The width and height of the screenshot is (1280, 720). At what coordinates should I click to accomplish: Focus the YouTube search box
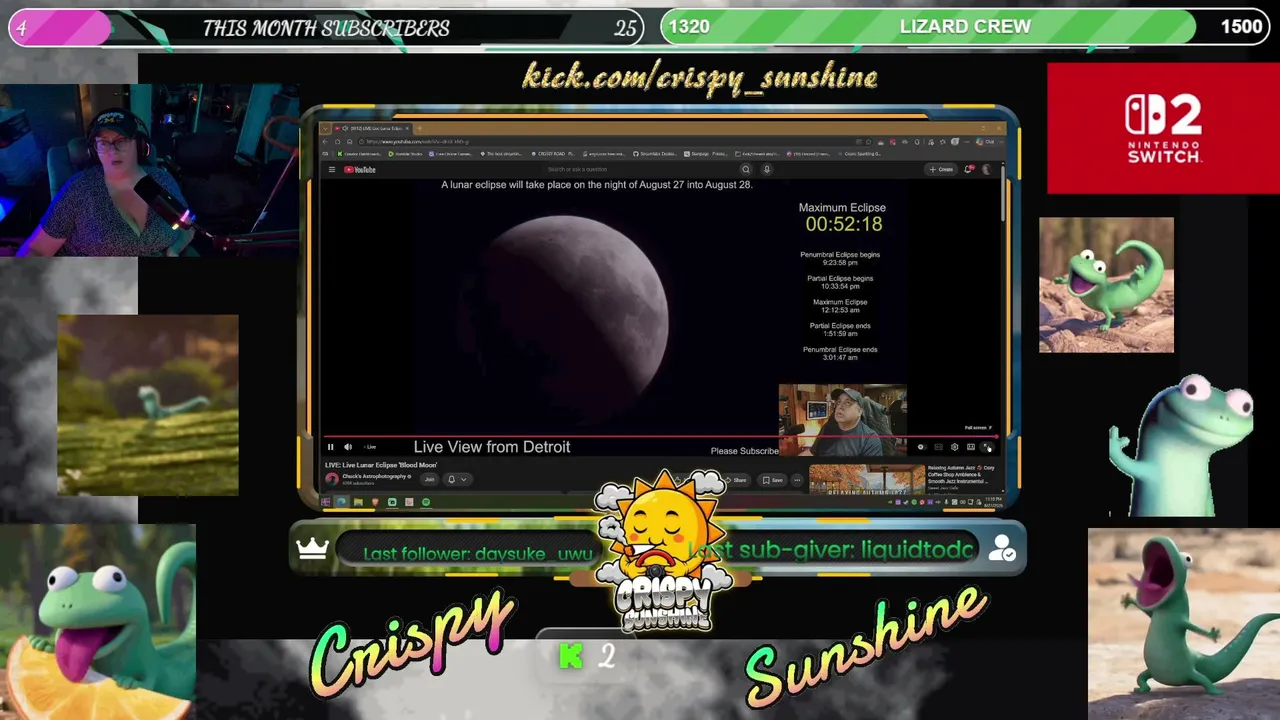tap(640, 169)
